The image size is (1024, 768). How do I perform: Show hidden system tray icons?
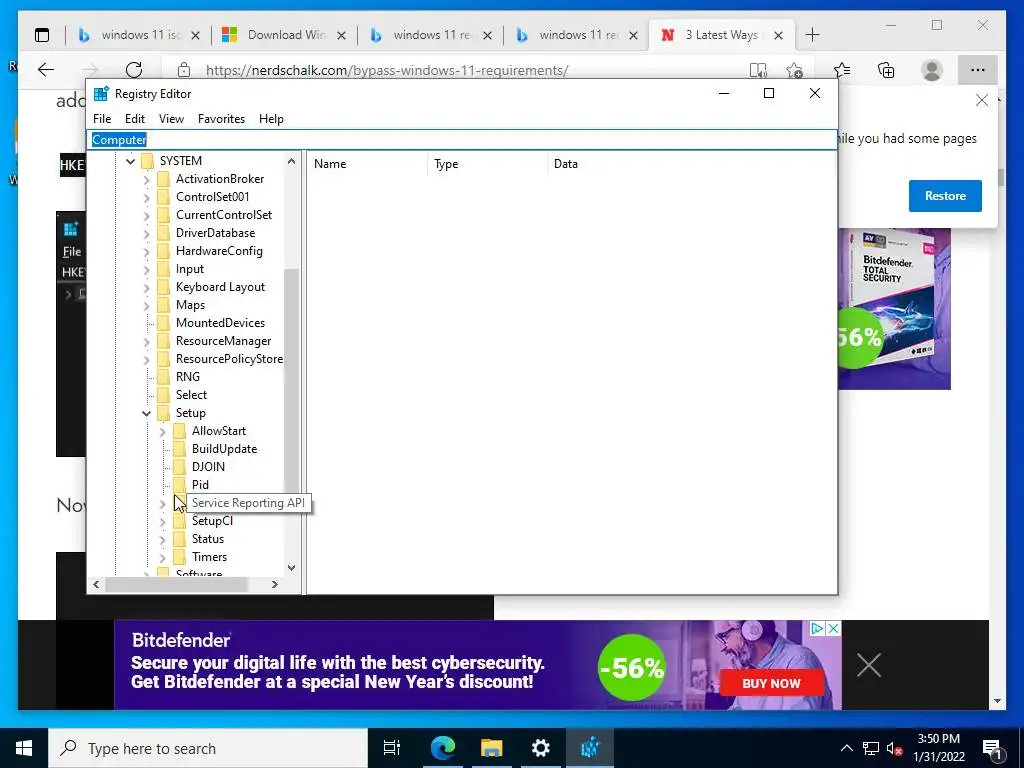click(846, 748)
